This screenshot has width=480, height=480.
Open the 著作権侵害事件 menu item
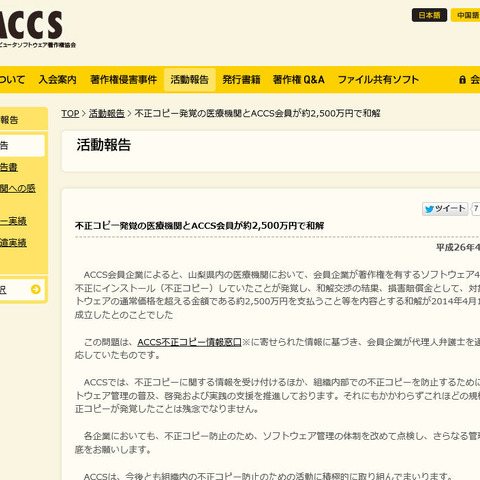pyautogui.click(x=123, y=80)
